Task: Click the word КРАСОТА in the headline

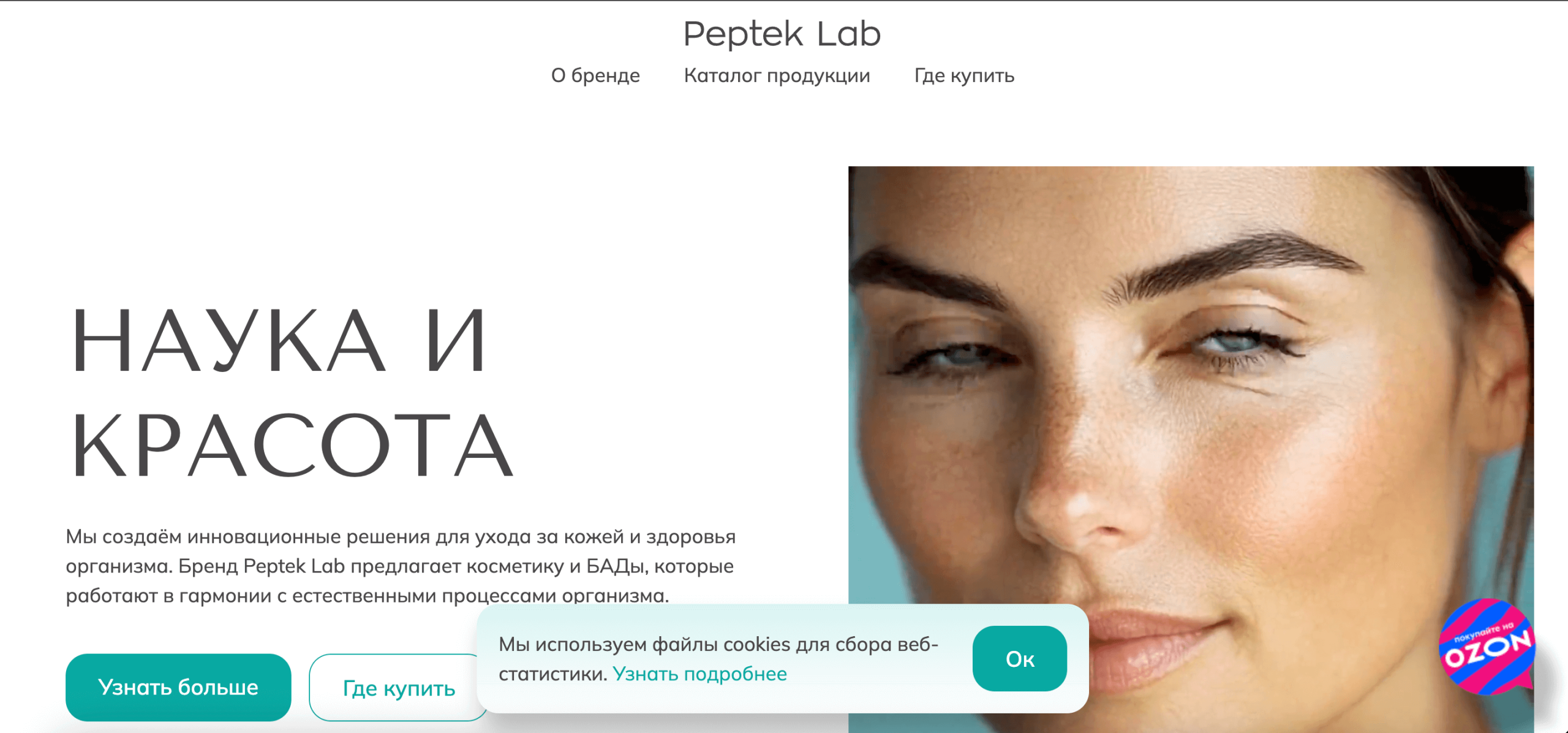Action: [292, 445]
